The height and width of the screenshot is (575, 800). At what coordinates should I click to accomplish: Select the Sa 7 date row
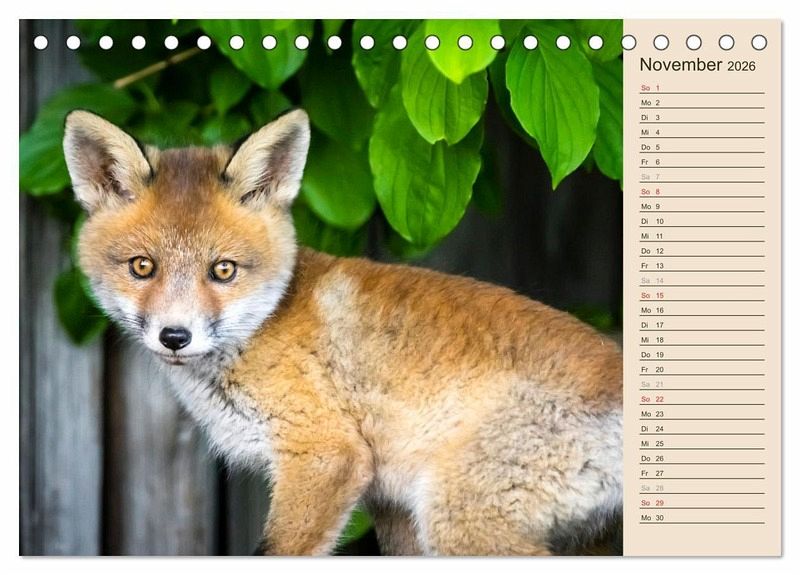click(x=701, y=177)
